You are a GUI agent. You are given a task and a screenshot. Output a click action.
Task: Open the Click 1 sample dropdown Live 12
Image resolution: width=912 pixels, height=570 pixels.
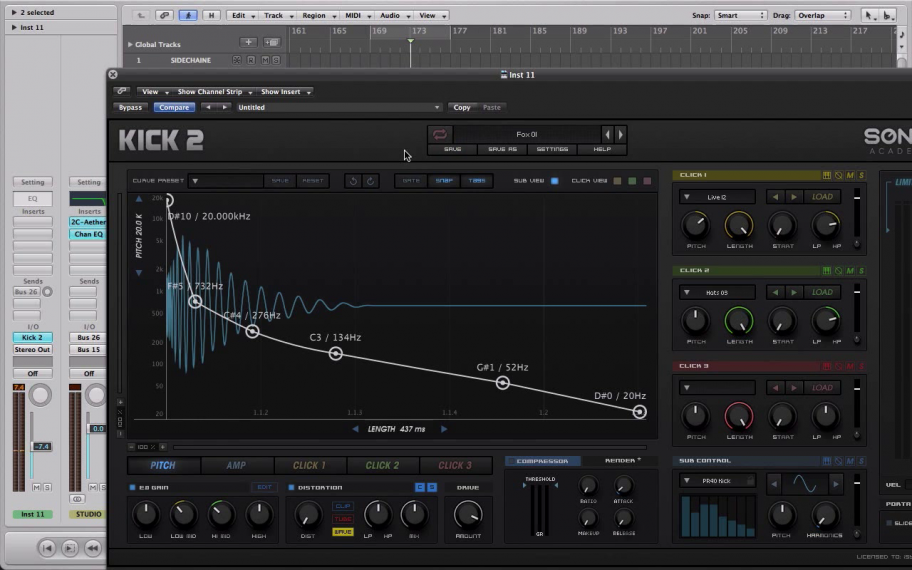[717, 197]
